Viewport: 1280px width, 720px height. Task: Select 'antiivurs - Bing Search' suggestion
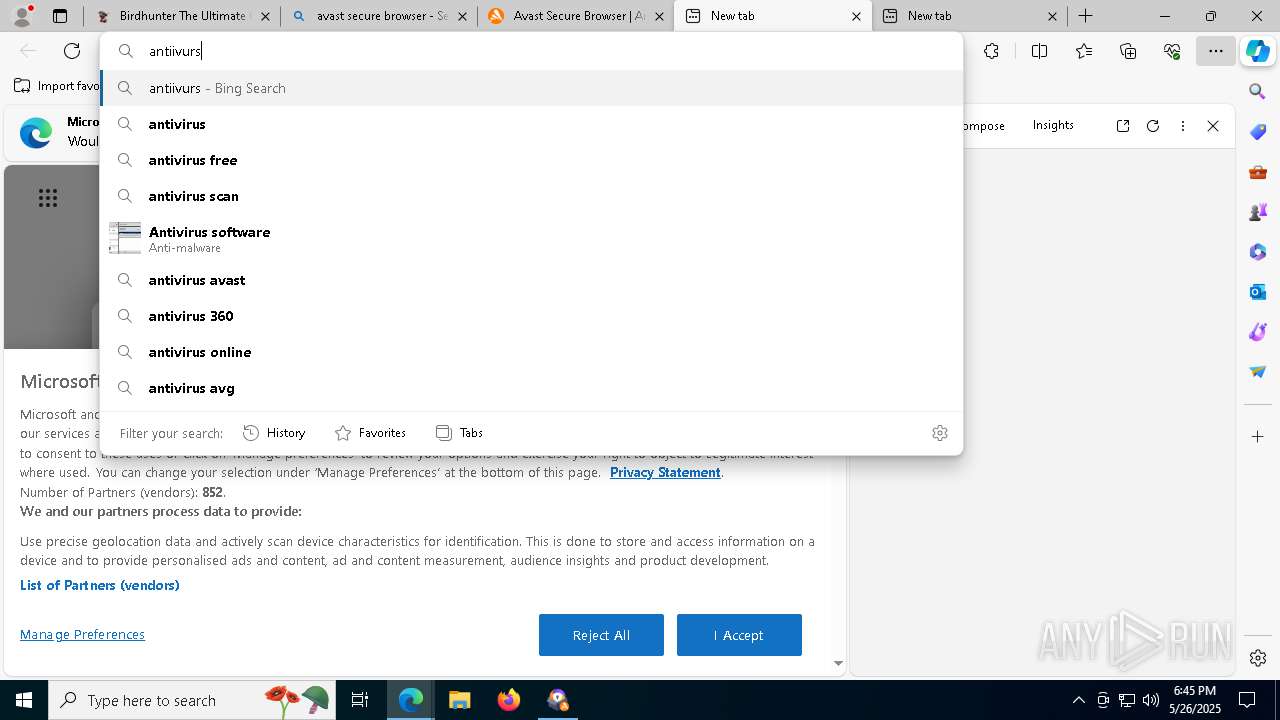tap(531, 88)
